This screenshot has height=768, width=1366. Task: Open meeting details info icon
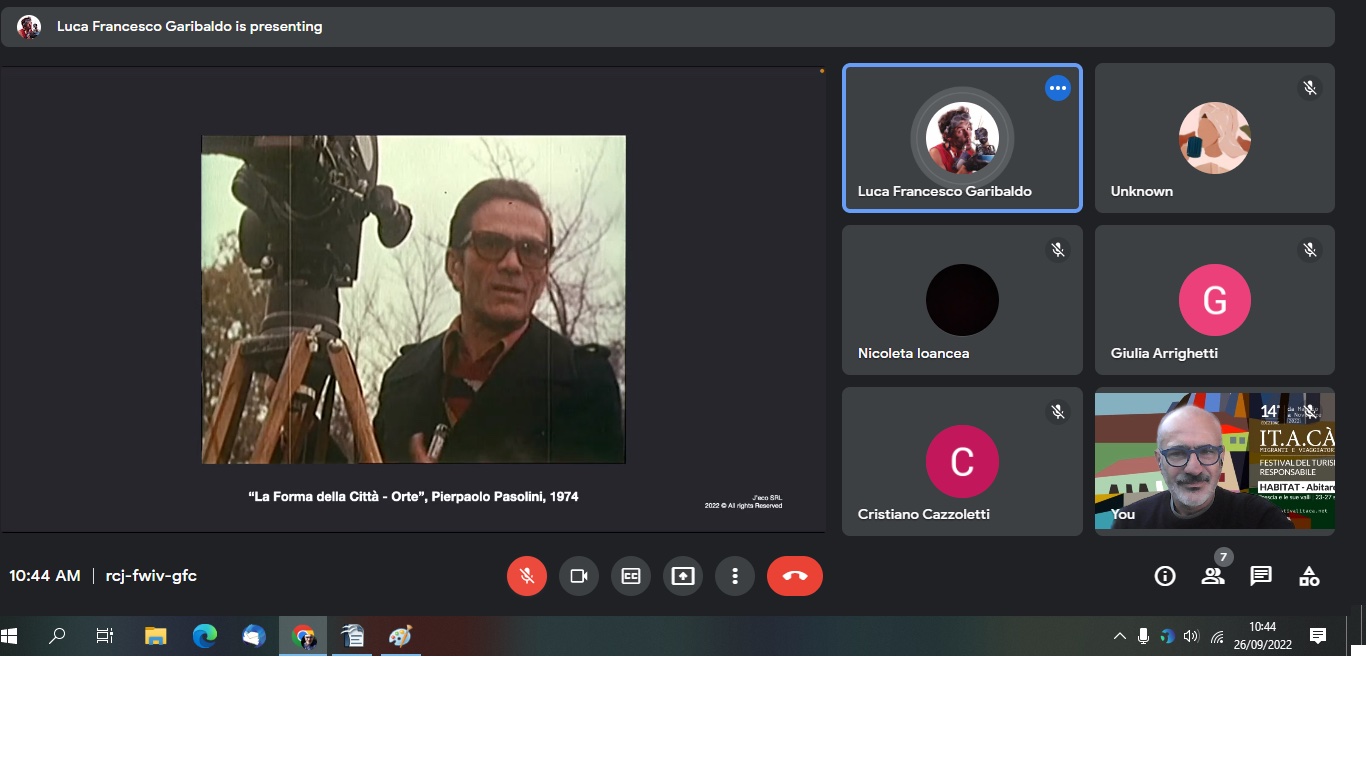[x=1165, y=576]
